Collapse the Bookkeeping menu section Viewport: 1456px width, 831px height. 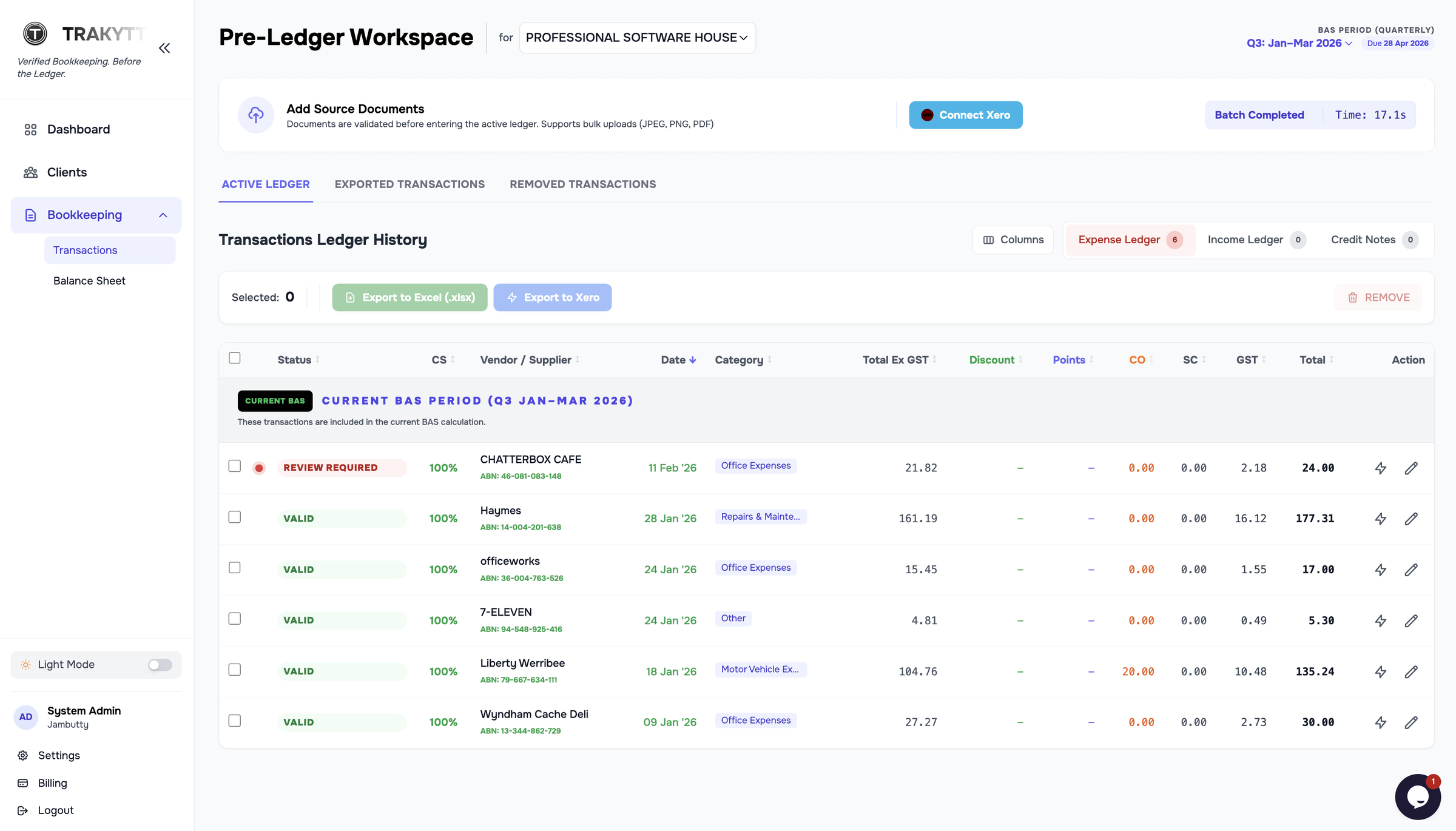(163, 215)
